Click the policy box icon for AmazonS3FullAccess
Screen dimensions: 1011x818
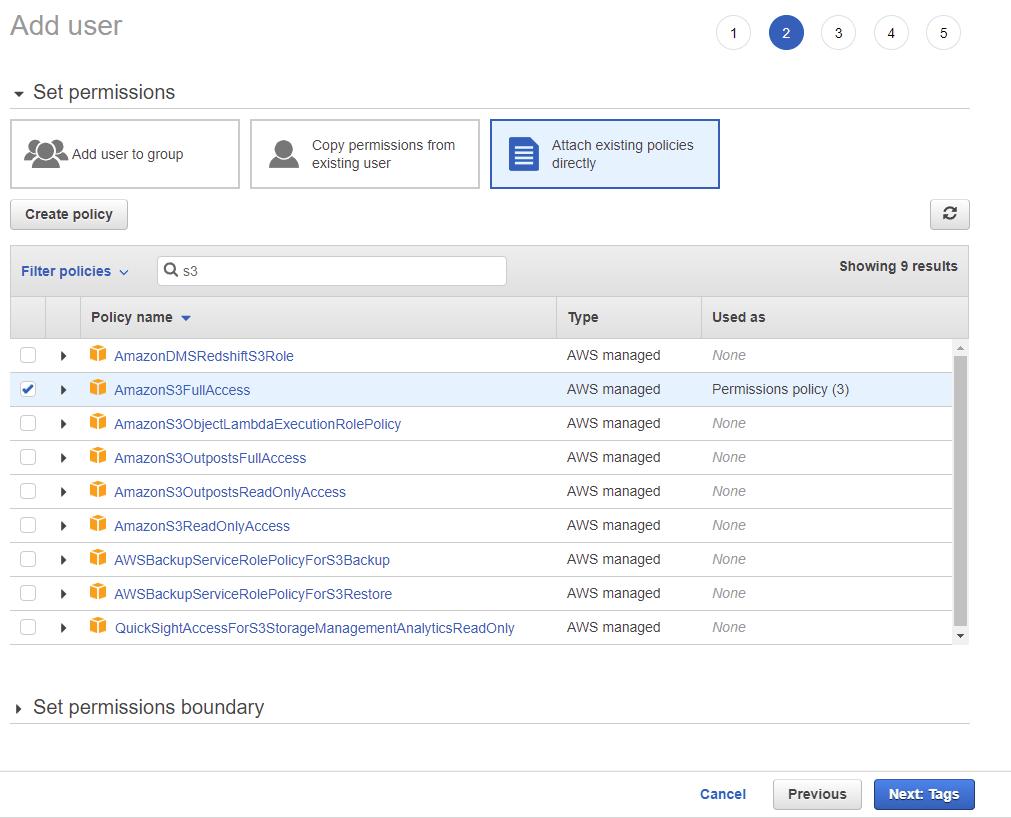[x=98, y=387]
